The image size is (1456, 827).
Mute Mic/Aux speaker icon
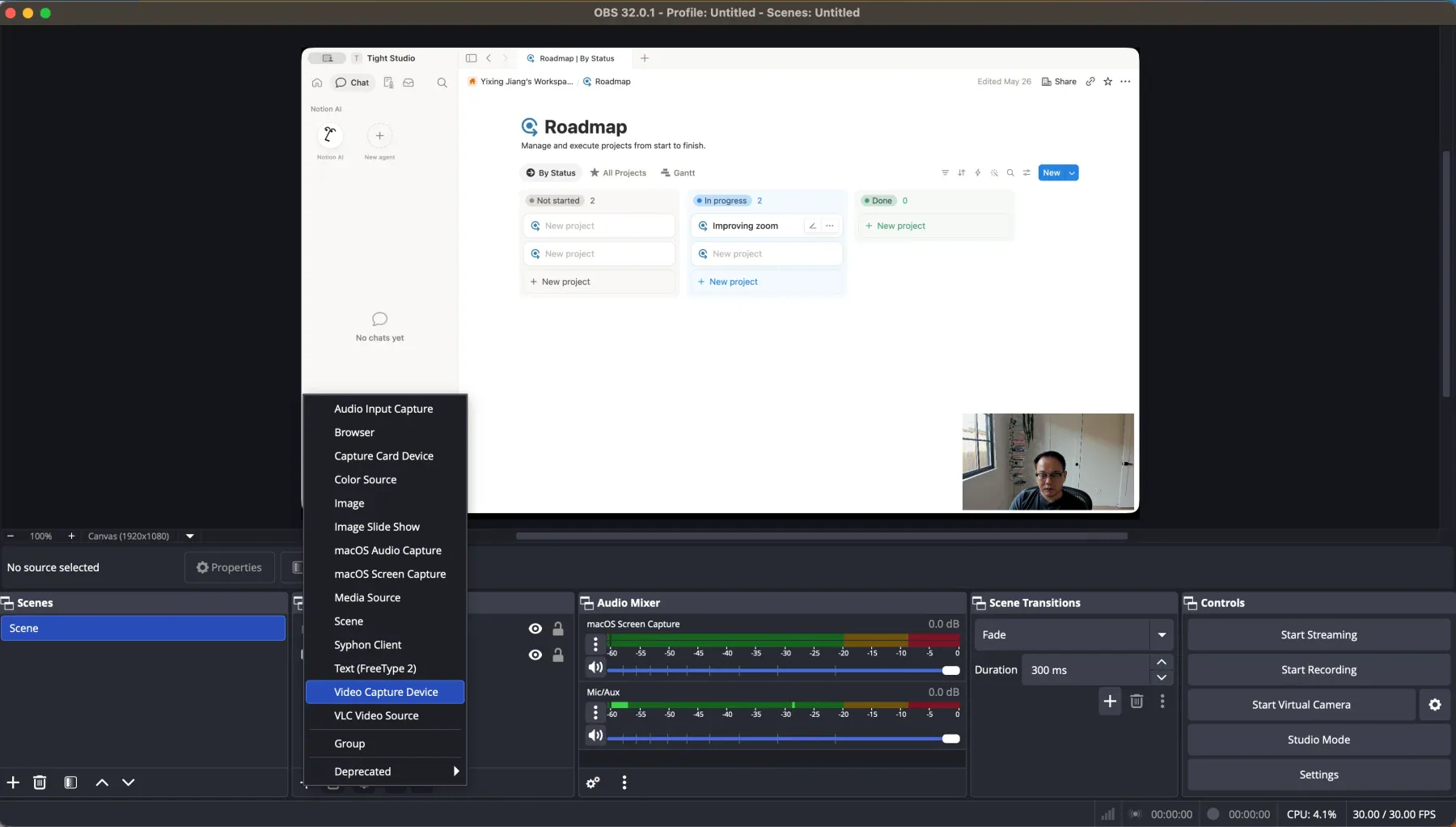(x=595, y=736)
